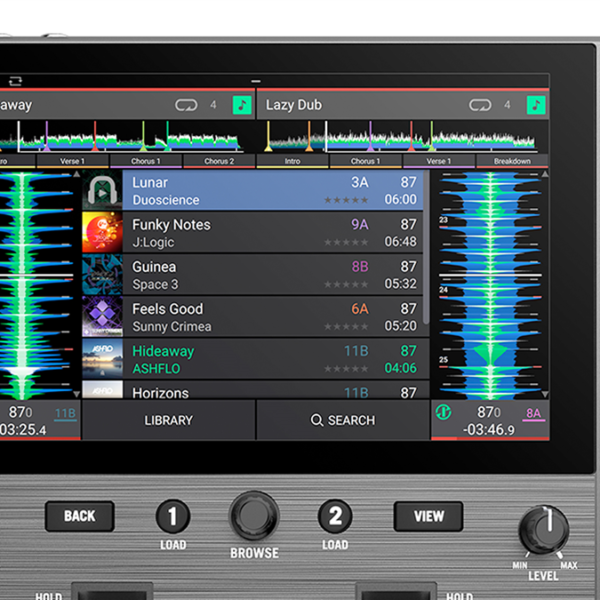600x600 pixels.
Task: Jump to Chorus 1 section on Lazy Dub deck
Action: (365, 161)
